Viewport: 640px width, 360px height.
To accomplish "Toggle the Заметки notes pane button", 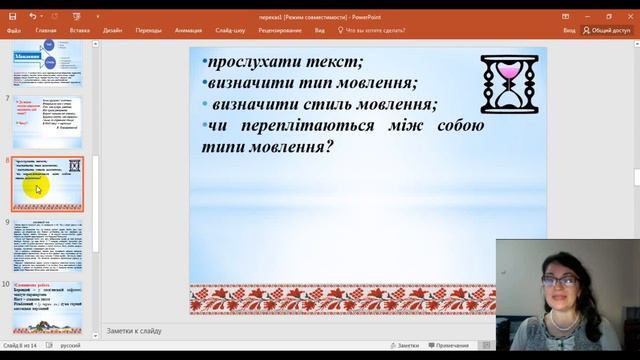I will (x=404, y=345).
